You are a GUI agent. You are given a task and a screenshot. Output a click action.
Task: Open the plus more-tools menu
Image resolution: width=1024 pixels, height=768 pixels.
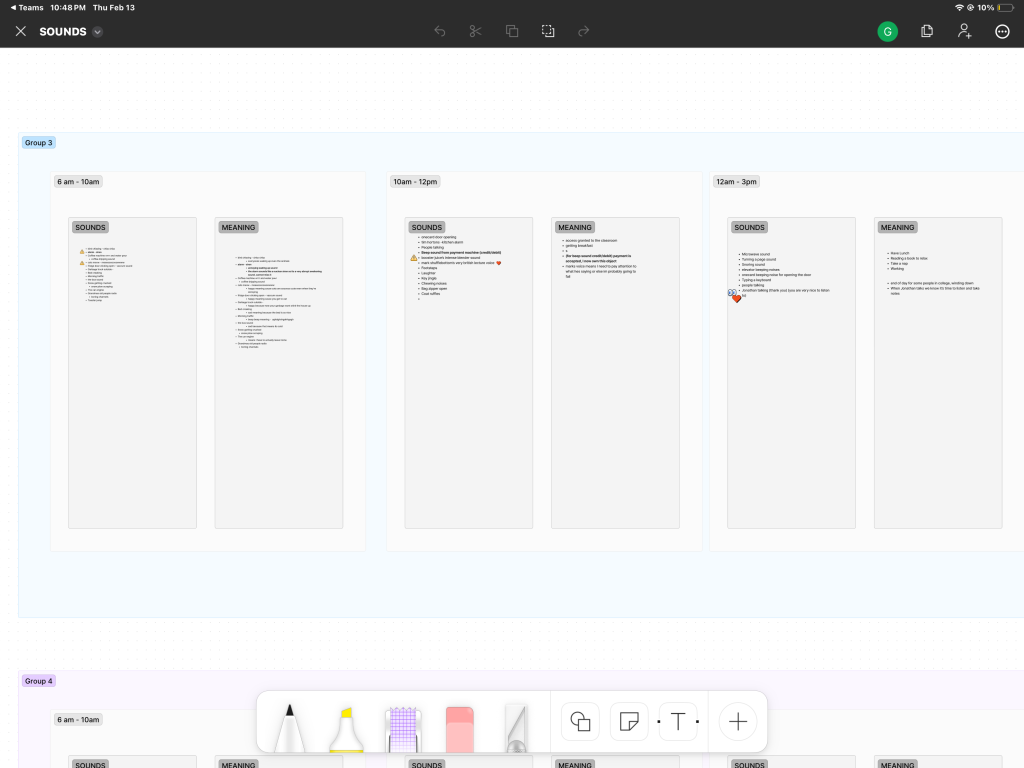coord(738,721)
